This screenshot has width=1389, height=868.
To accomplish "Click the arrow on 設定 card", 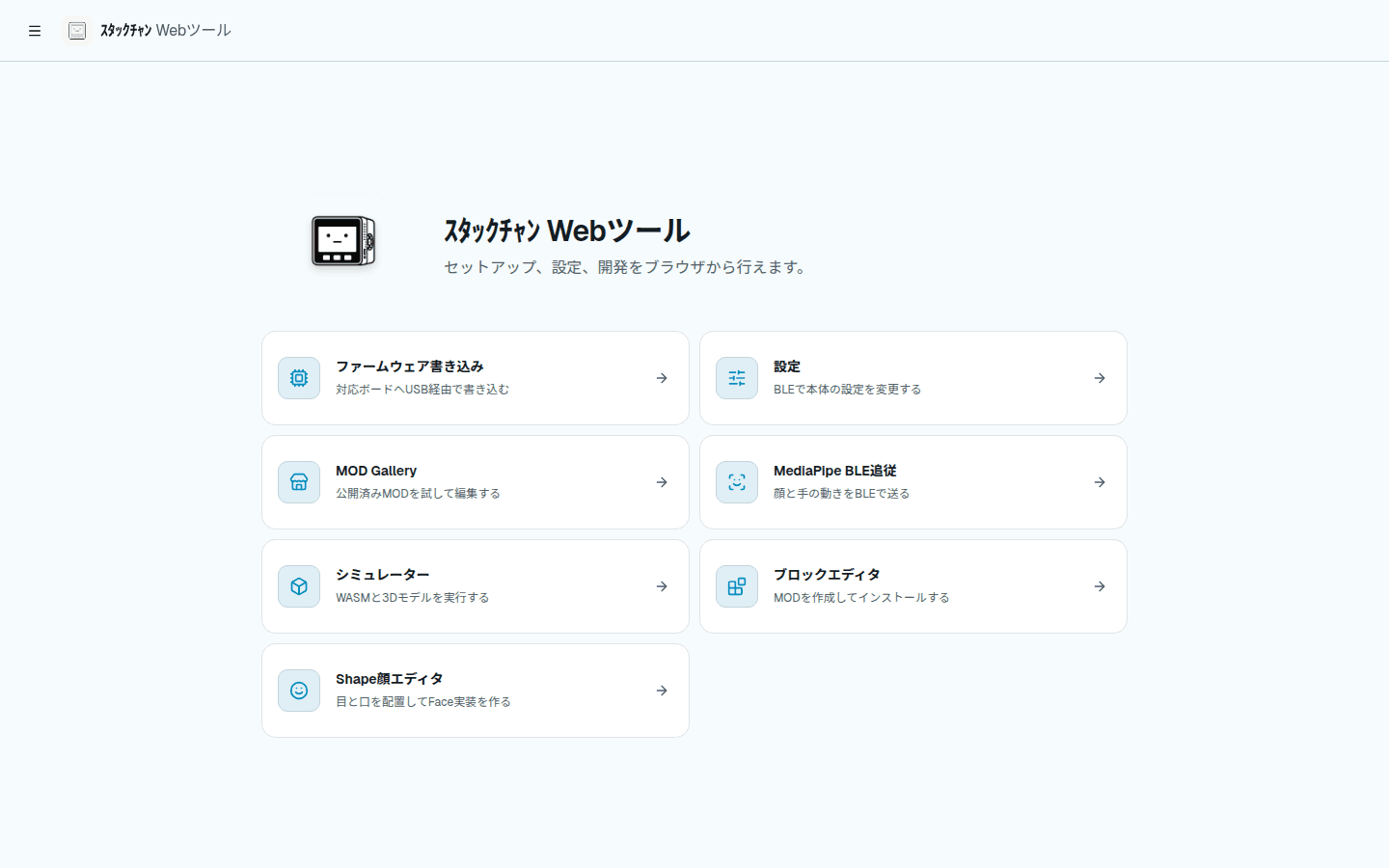I will pyautogui.click(x=1100, y=378).
